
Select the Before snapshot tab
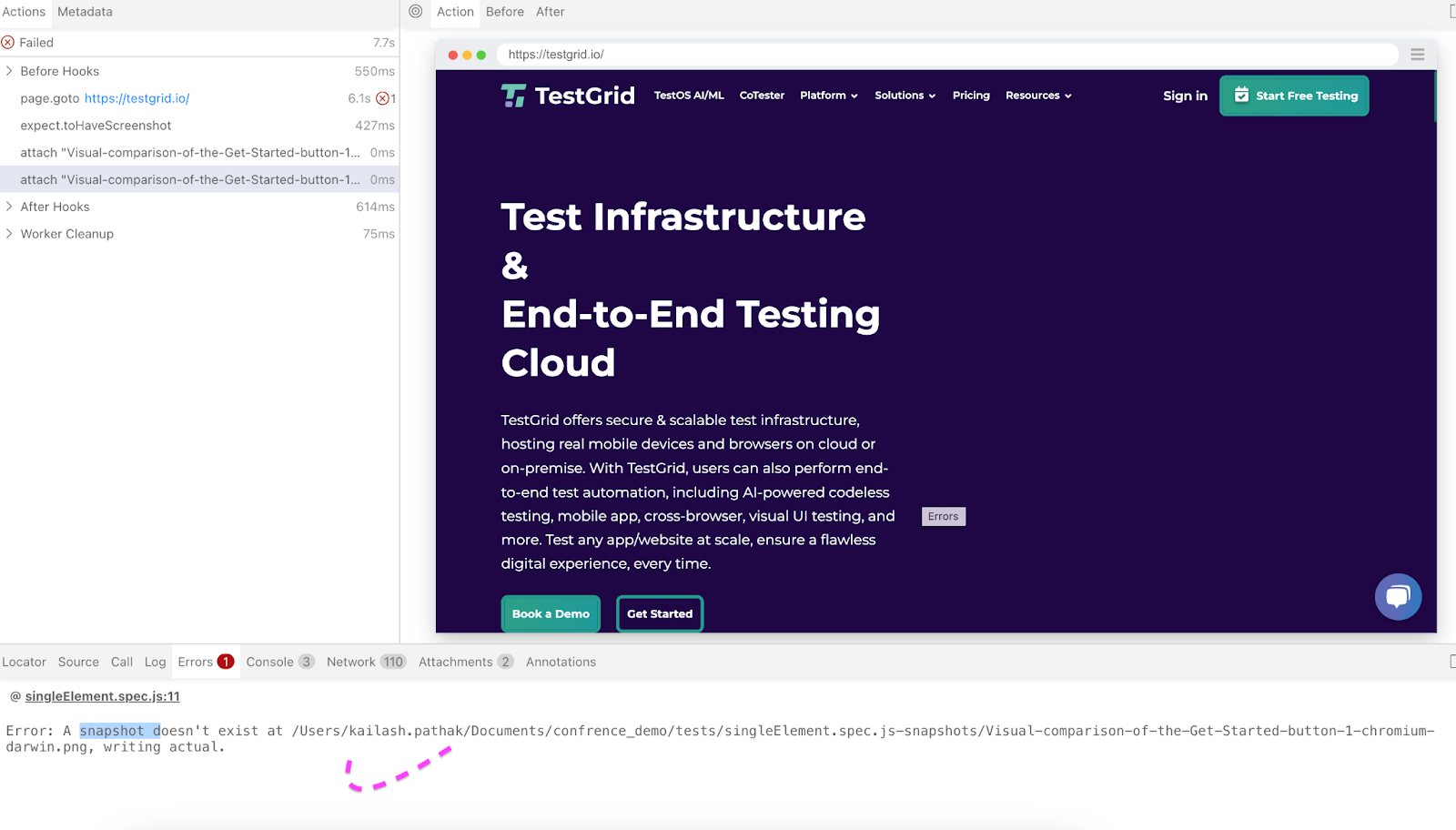tap(505, 12)
